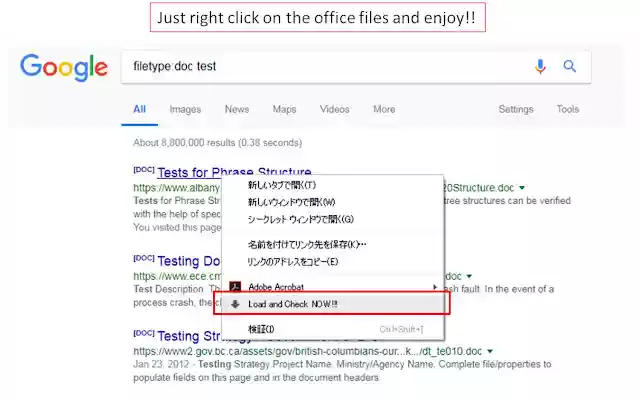Open search Tools
This screenshot has width=640, height=400.
pyautogui.click(x=568, y=109)
